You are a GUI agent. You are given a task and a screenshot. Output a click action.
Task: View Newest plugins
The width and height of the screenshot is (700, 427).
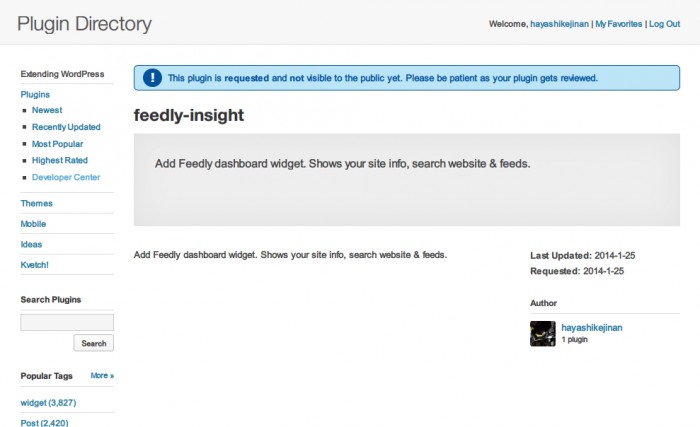[47, 110]
